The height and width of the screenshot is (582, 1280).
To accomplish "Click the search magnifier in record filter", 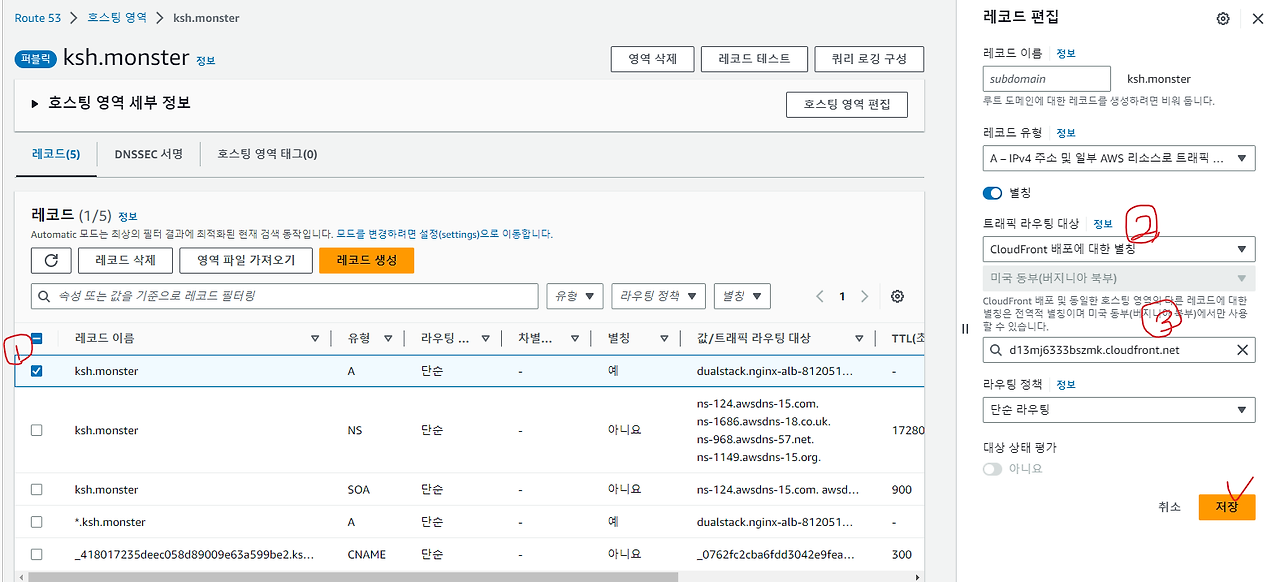I will (45, 296).
